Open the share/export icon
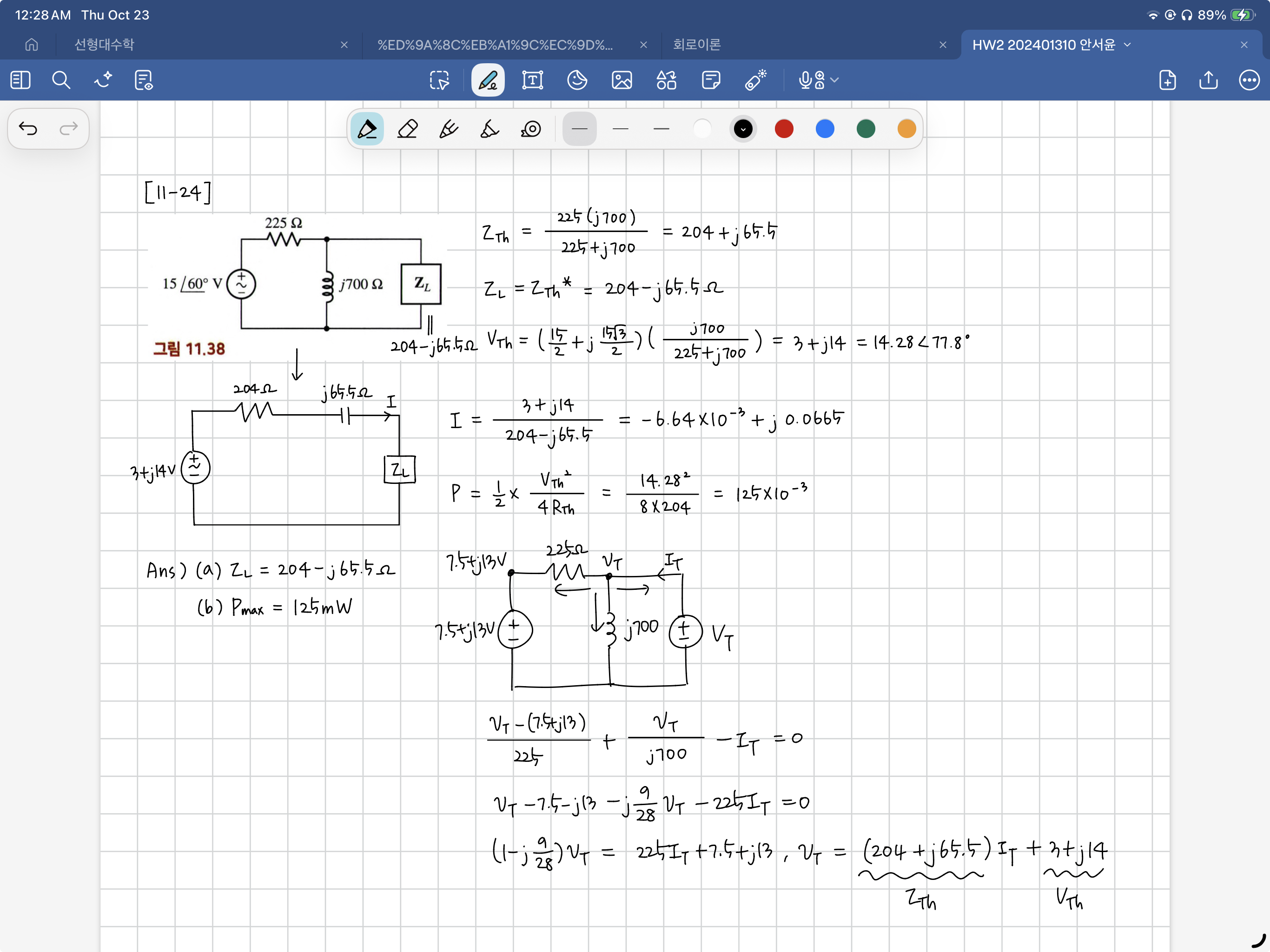The image size is (1270, 952). (1208, 80)
